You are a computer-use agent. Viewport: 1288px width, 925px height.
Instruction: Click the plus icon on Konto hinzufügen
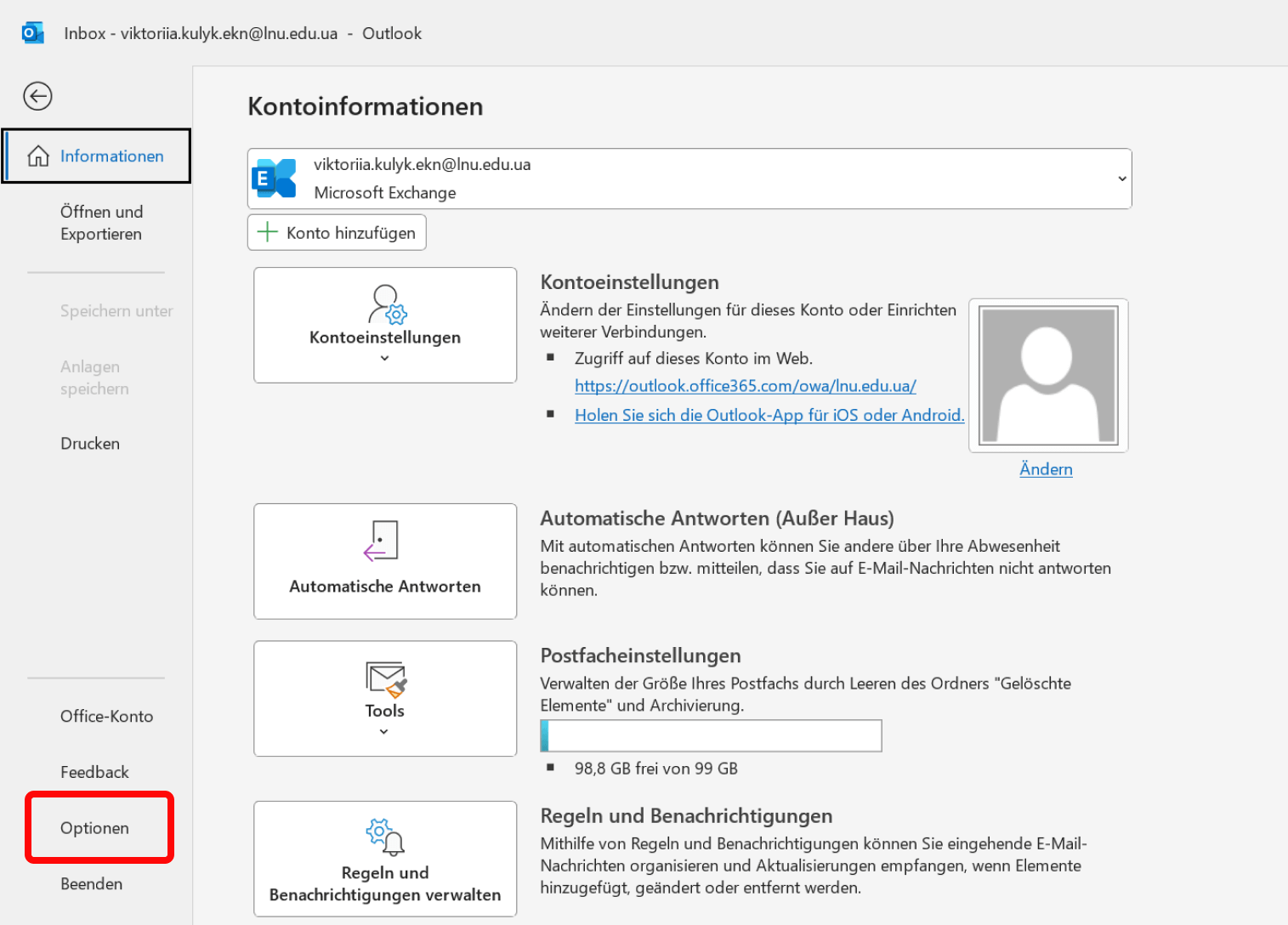268,232
